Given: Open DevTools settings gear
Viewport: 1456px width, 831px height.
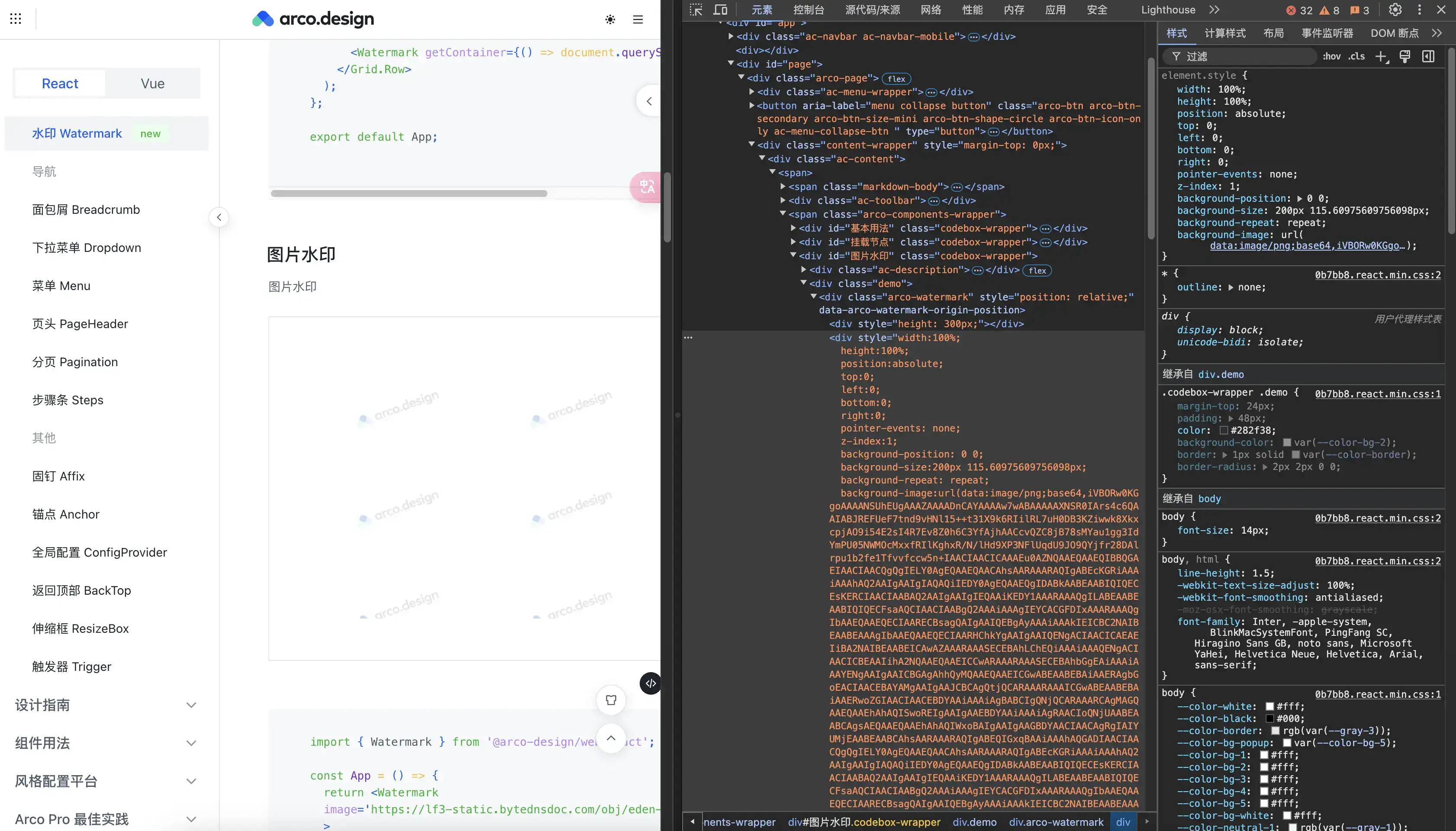Looking at the screenshot, I should pos(1395,10).
